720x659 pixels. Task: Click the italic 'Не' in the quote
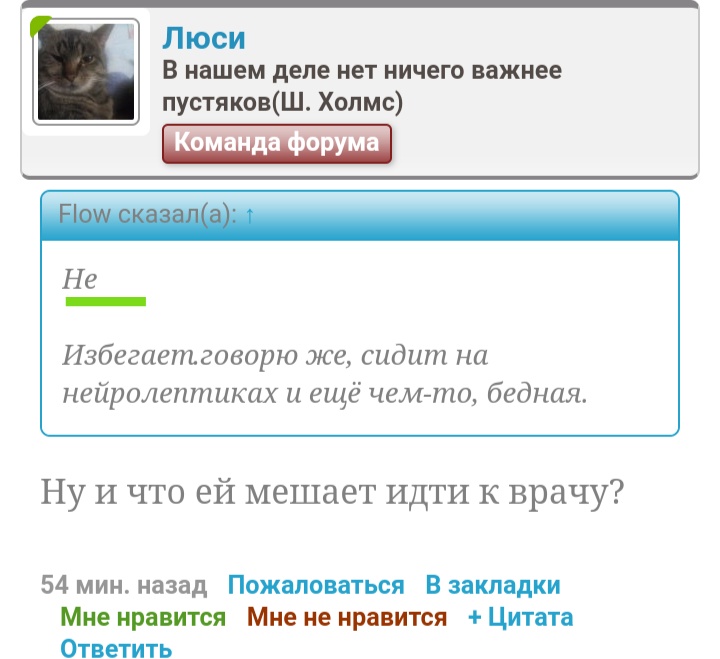point(80,279)
